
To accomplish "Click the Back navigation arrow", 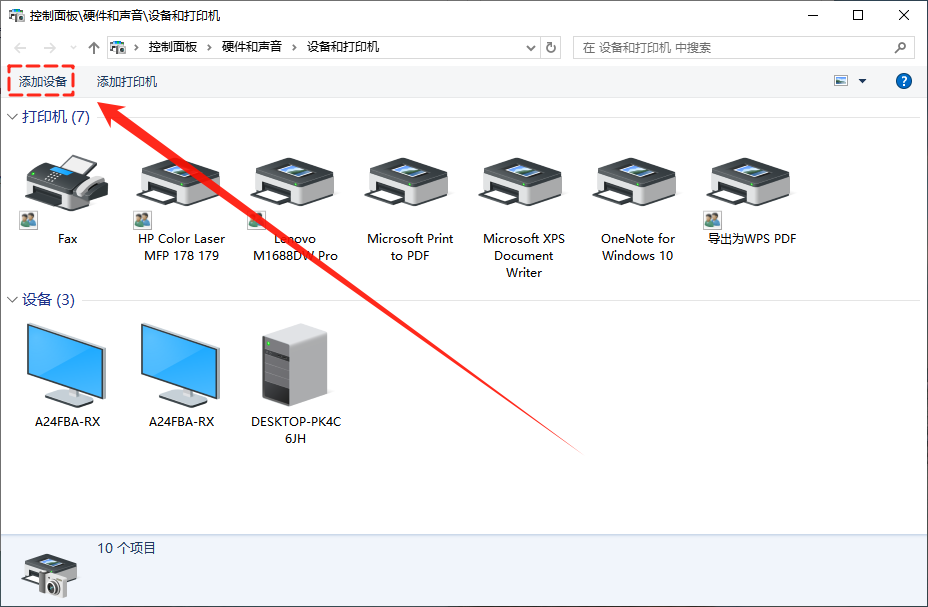I will click(20, 47).
